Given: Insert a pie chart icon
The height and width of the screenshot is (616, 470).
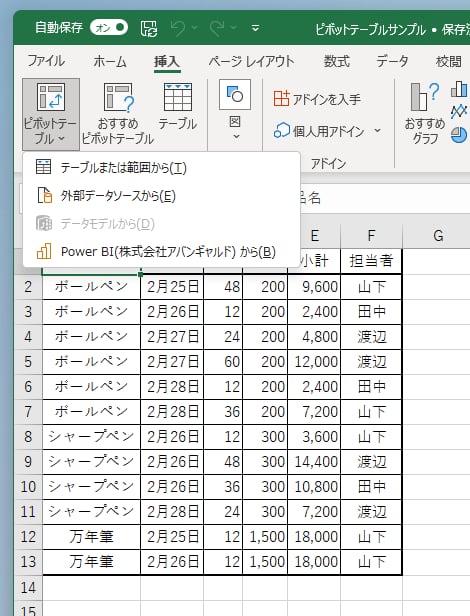Looking at the screenshot, I should click(459, 135).
